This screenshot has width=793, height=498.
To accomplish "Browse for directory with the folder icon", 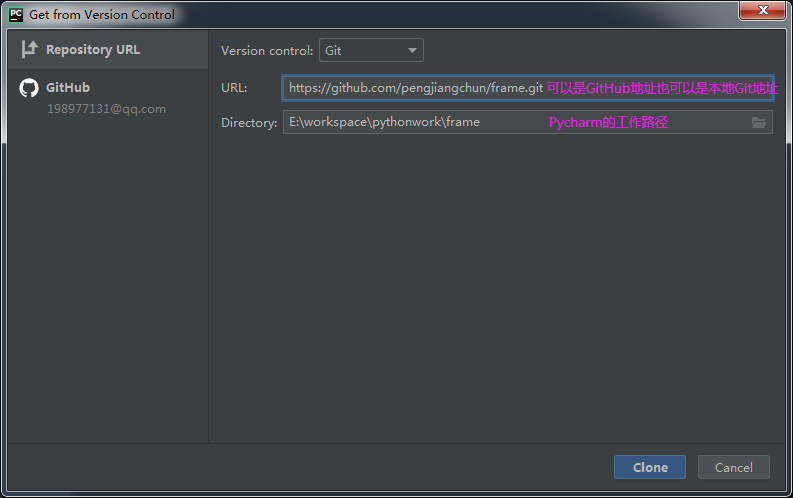I will point(759,122).
